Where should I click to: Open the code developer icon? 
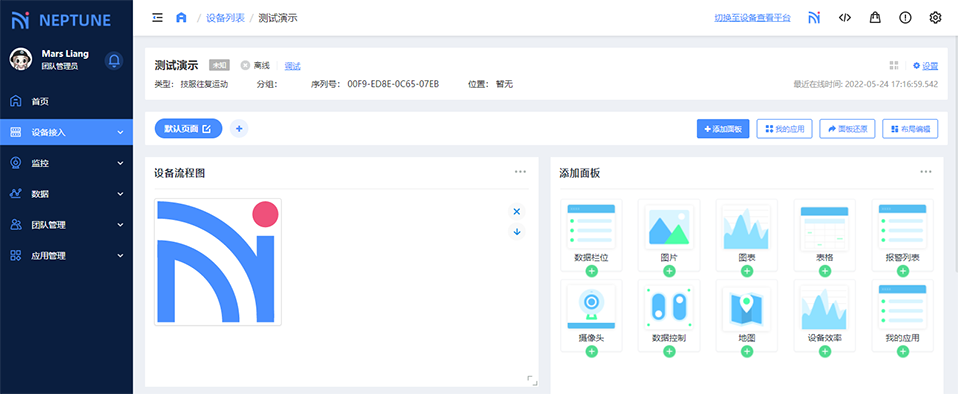pos(845,18)
